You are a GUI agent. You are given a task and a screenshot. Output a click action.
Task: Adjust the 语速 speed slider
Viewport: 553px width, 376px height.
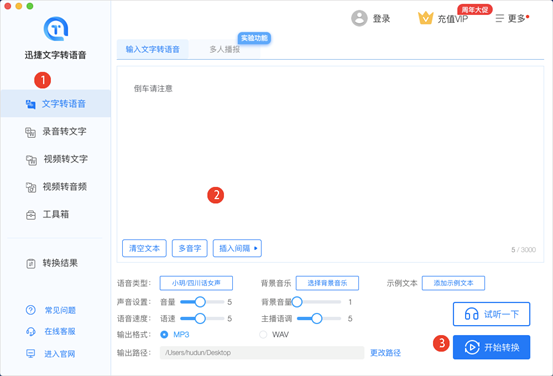point(202,319)
